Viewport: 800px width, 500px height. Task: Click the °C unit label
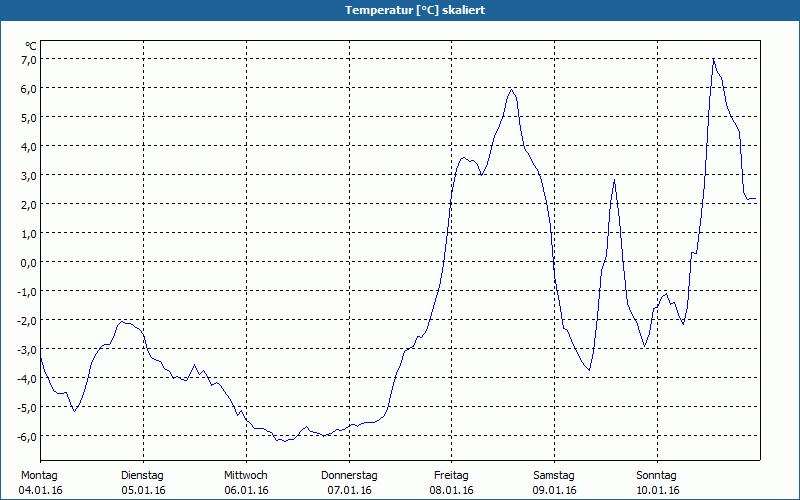coord(31,47)
